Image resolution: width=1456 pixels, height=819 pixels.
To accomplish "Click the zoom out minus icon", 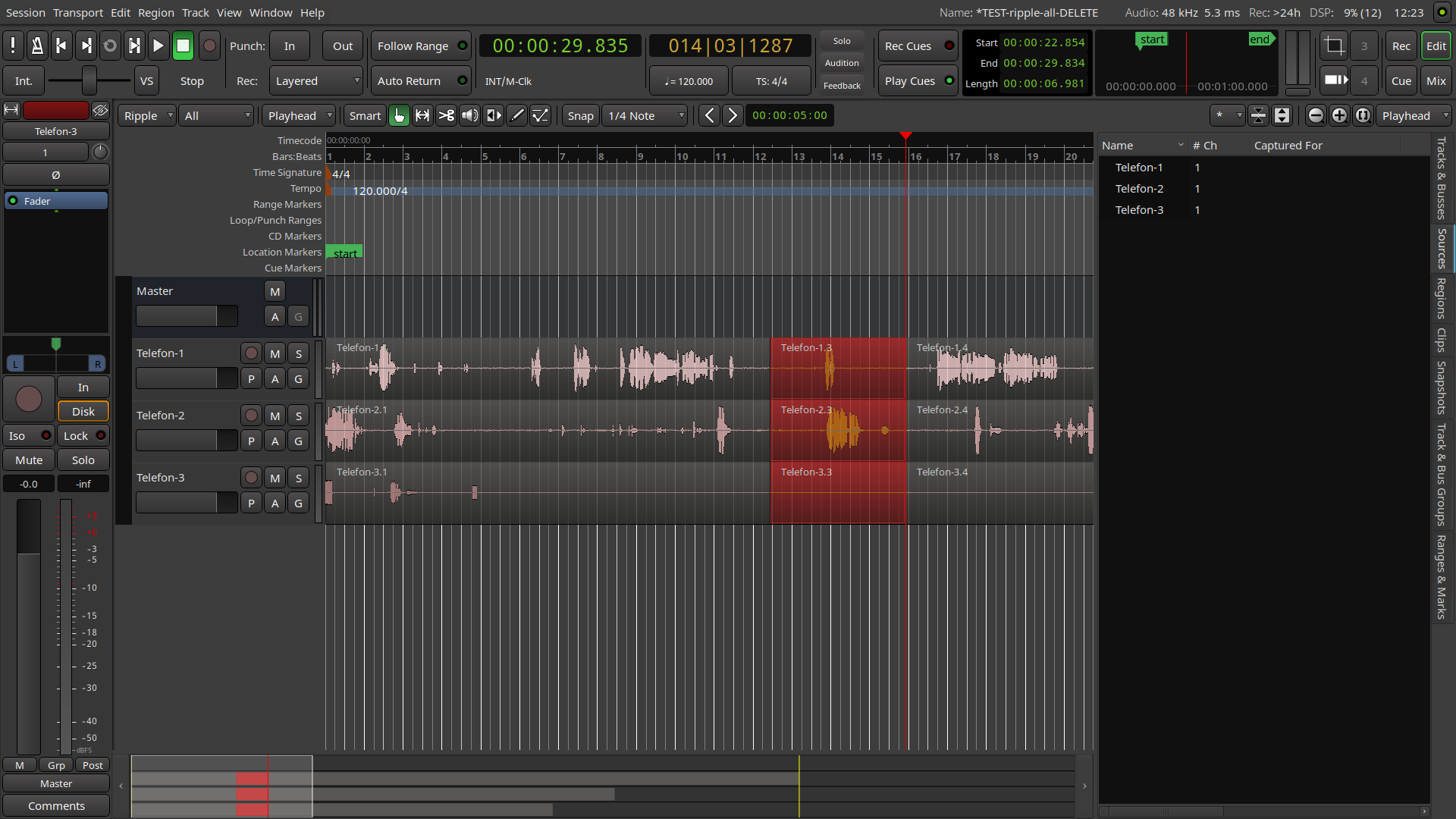I will tap(1316, 115).
